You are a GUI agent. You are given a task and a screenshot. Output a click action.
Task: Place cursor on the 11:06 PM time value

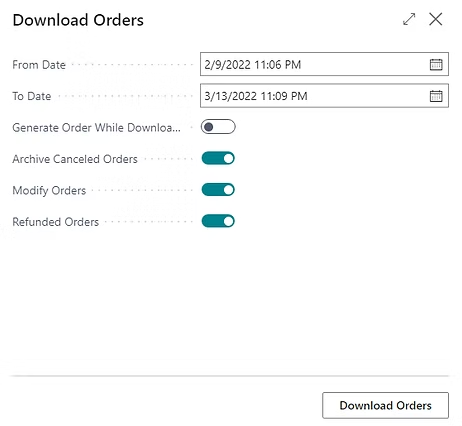(x=278, y=65)
